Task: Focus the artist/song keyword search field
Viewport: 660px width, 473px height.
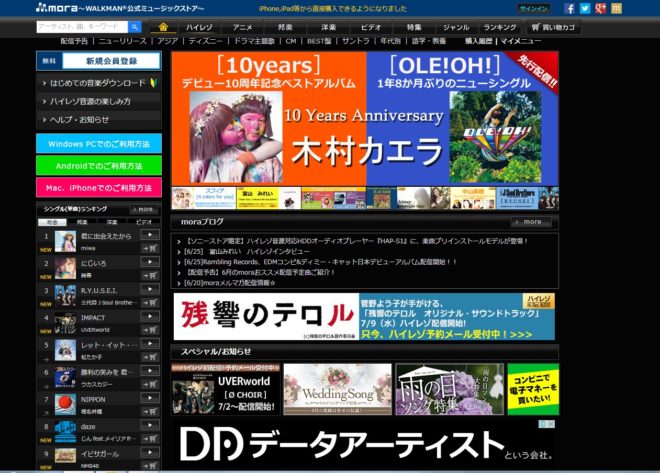Action: [82, 27]
